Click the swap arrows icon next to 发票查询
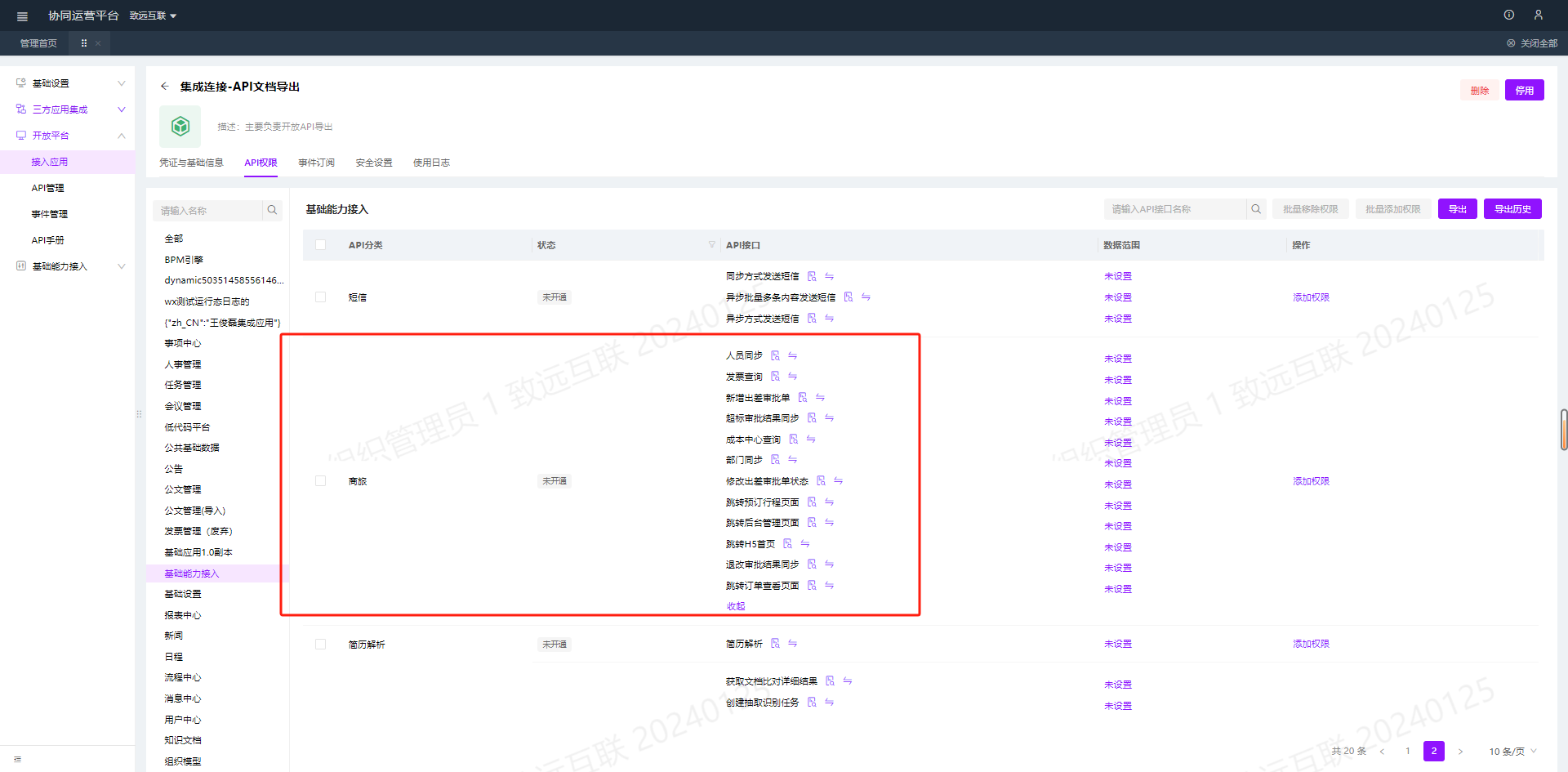The height and width of the screenshot is (772, 1568). pyautogui.click(x=792, y=377)
